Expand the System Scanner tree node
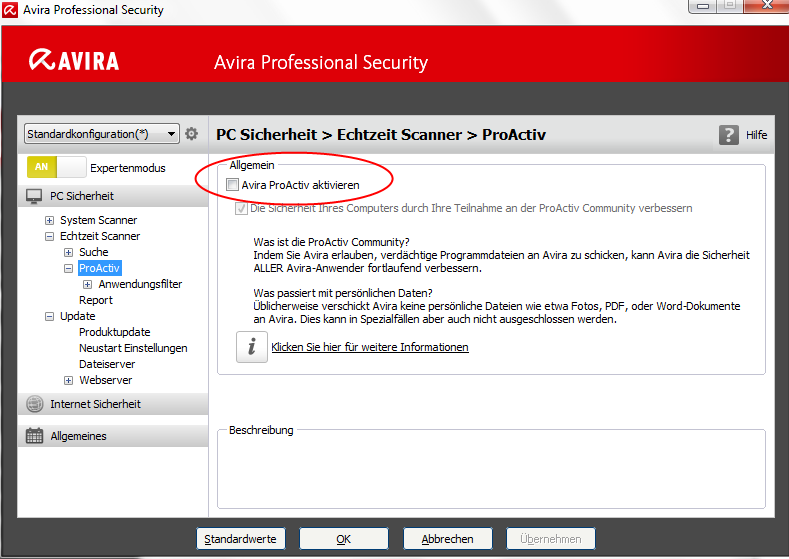Viewport: 789px width, 559px height. (x=50, y=220)
